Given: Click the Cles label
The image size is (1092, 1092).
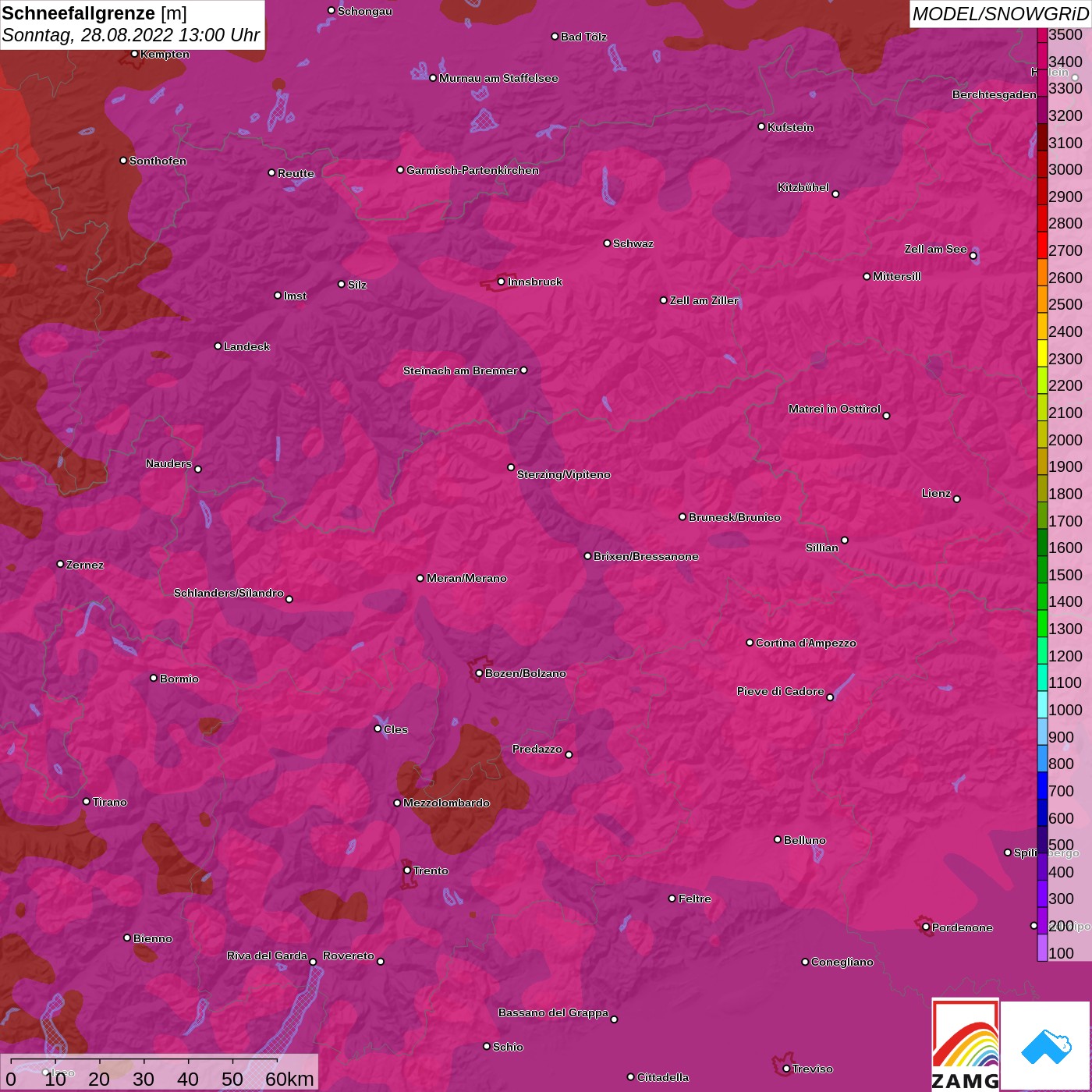Looking at the screenshot, I should coord(396,729).
